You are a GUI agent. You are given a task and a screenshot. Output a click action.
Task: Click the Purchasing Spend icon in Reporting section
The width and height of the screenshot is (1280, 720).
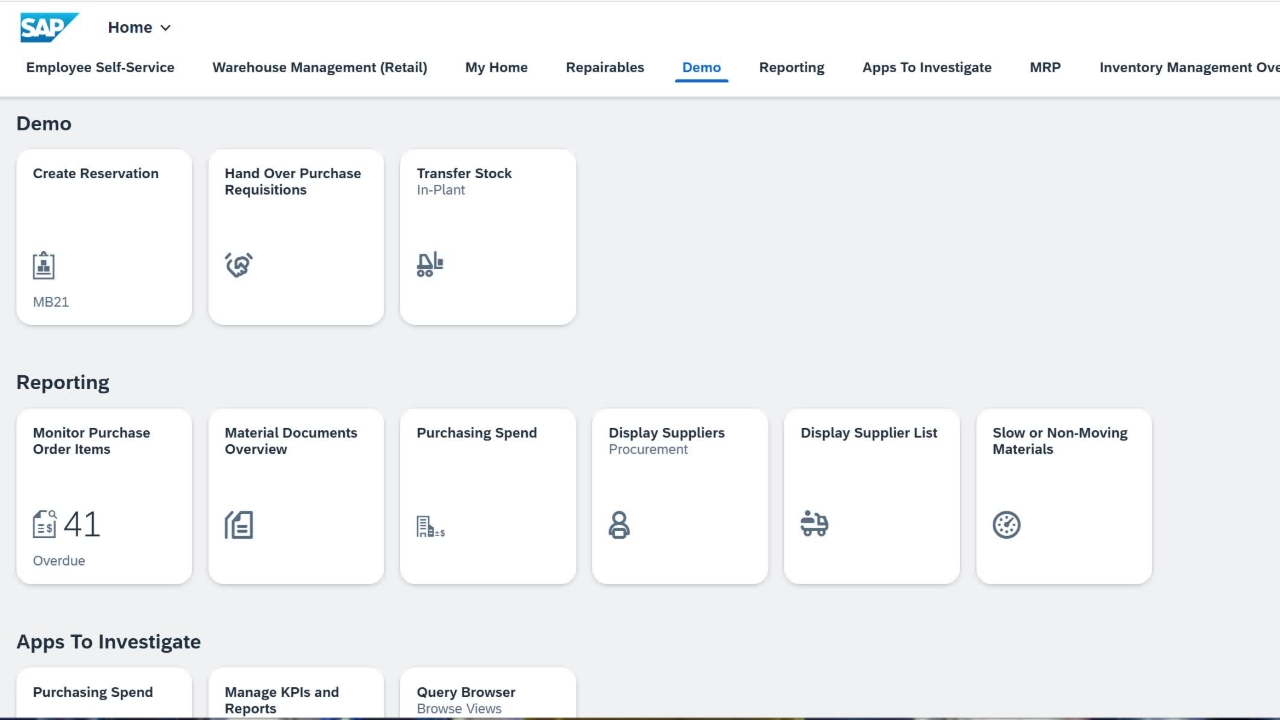[x=431, y=526]
